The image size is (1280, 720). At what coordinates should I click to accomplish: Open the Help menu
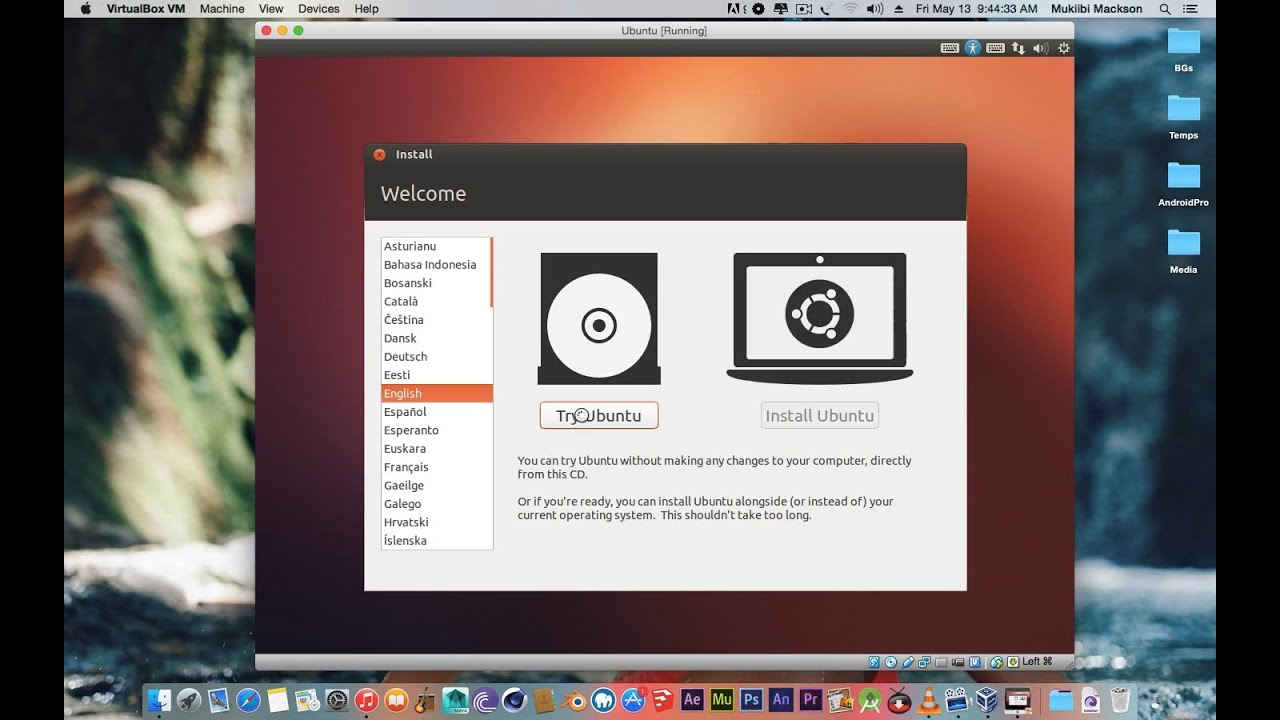367,8
